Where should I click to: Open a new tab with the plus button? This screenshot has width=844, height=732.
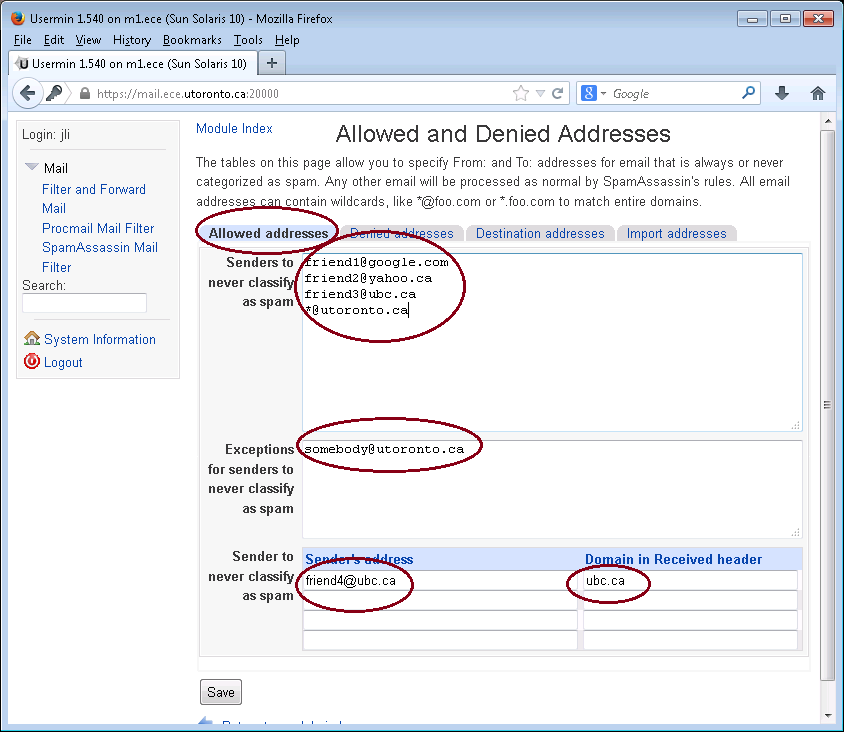click(x=272, y=63)
